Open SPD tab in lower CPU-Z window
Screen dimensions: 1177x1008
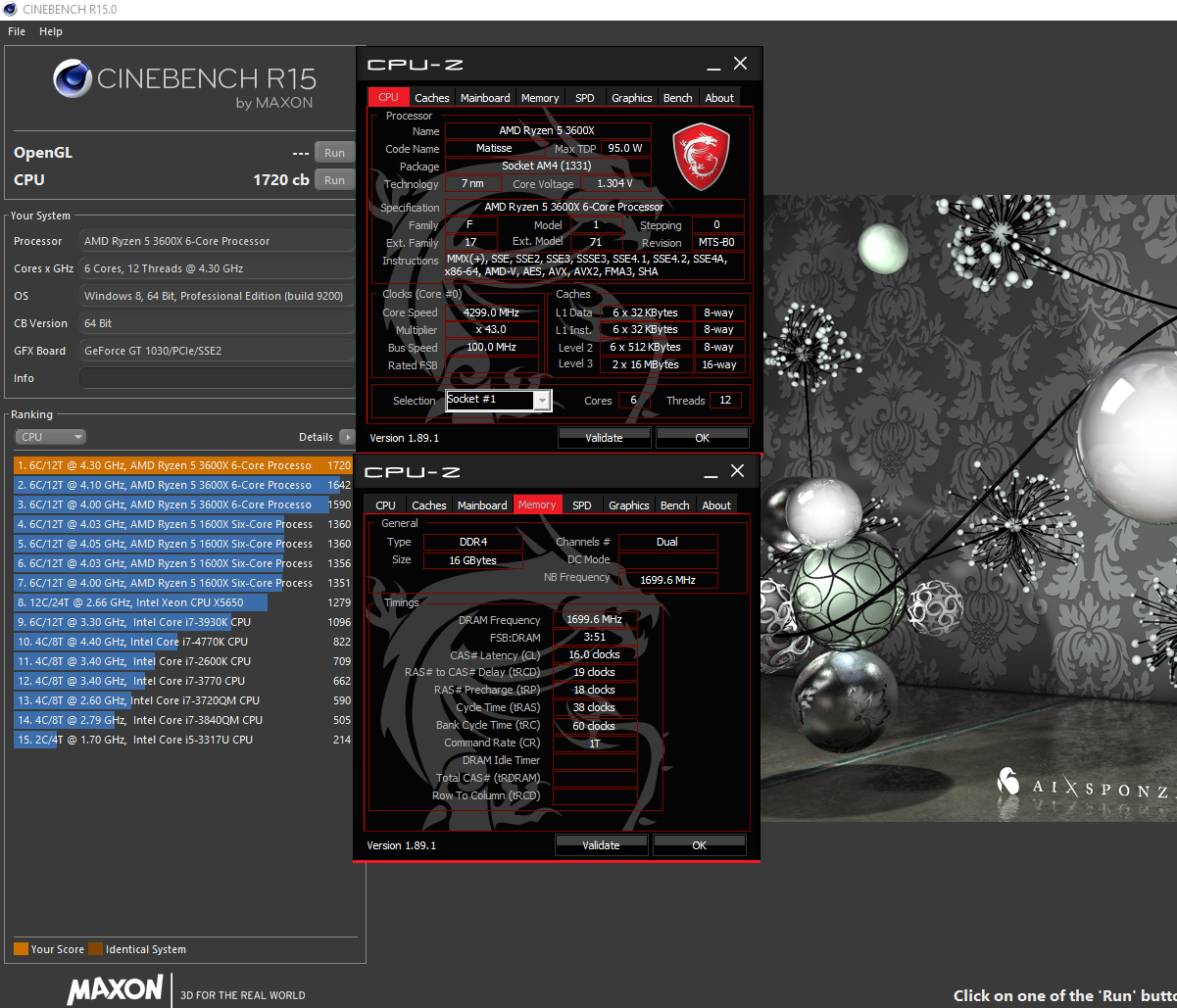582,505
